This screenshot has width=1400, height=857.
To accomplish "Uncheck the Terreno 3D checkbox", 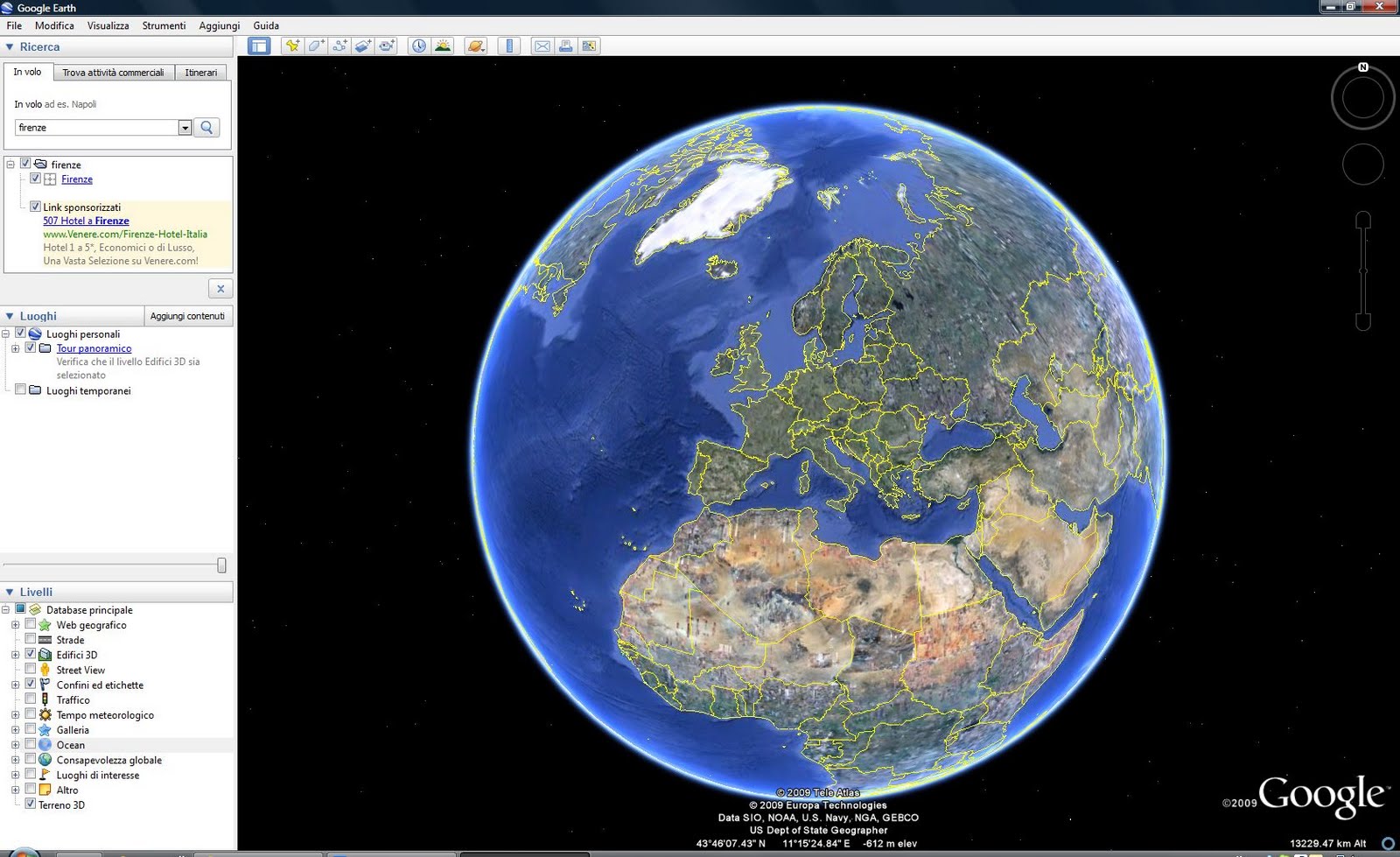I will click(31, 804).
